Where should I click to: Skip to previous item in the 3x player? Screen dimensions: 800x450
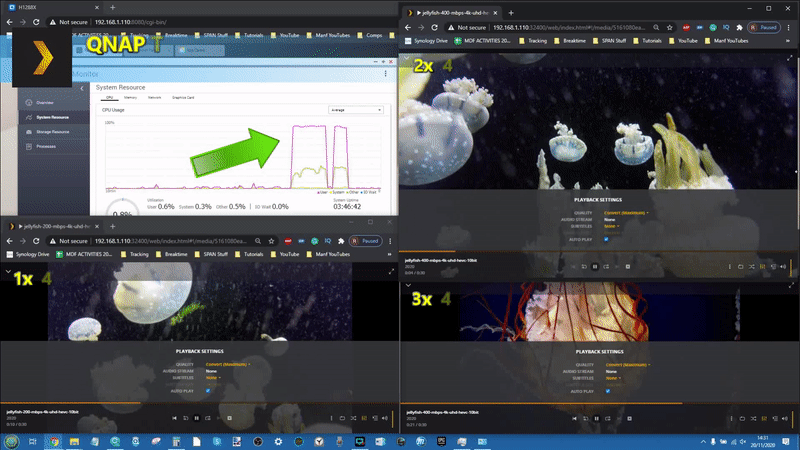tap(574, 418)
